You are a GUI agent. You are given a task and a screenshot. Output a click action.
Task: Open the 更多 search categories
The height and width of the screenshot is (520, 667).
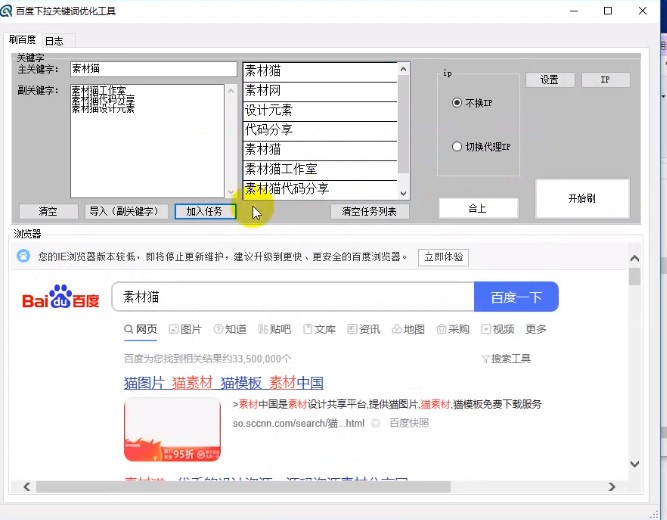click(x=536, y=329)
